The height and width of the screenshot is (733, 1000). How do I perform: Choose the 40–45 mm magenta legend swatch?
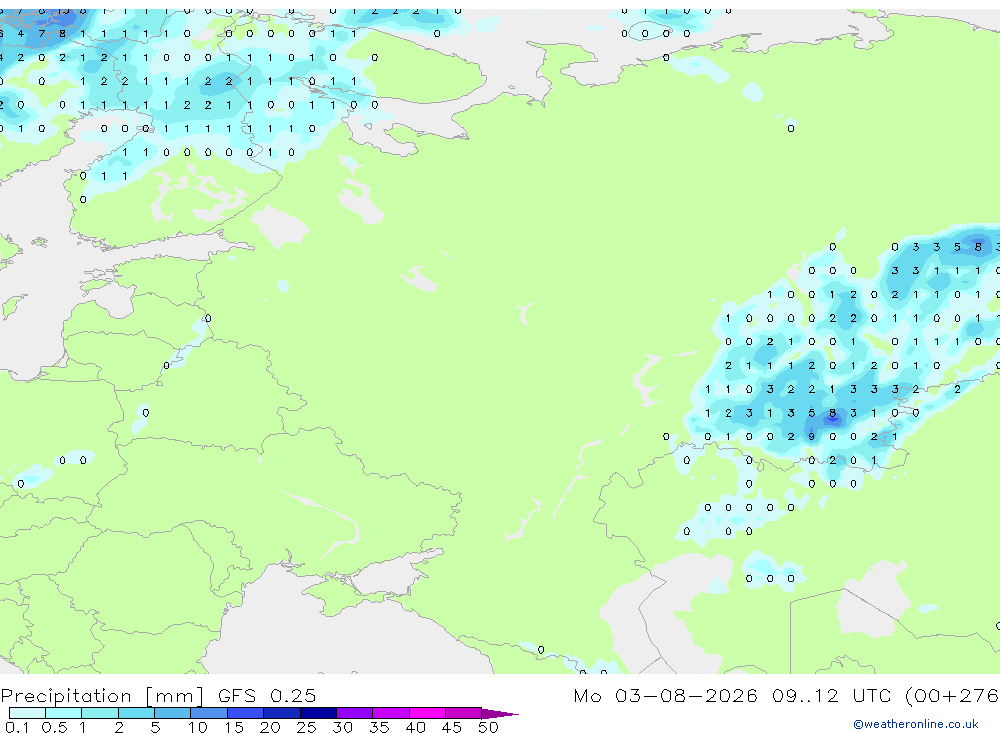coord(427,713)
